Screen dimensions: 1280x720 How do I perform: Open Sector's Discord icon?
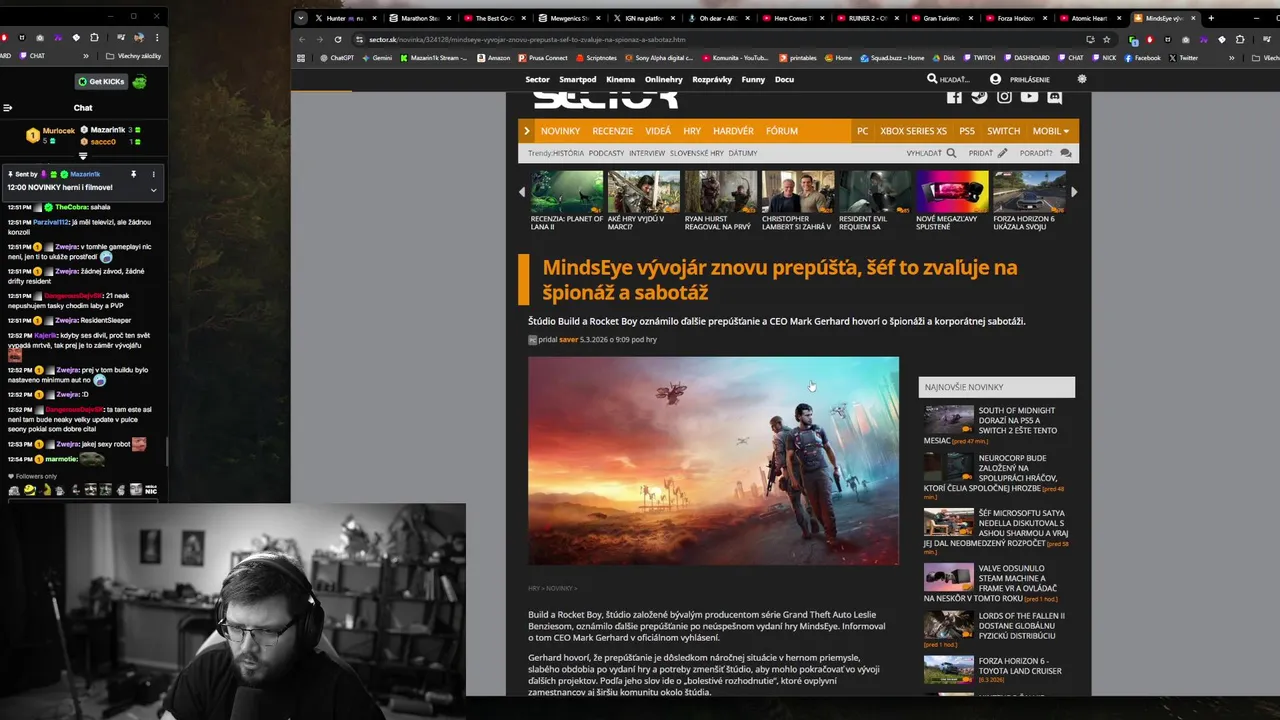coord(1054,97)
